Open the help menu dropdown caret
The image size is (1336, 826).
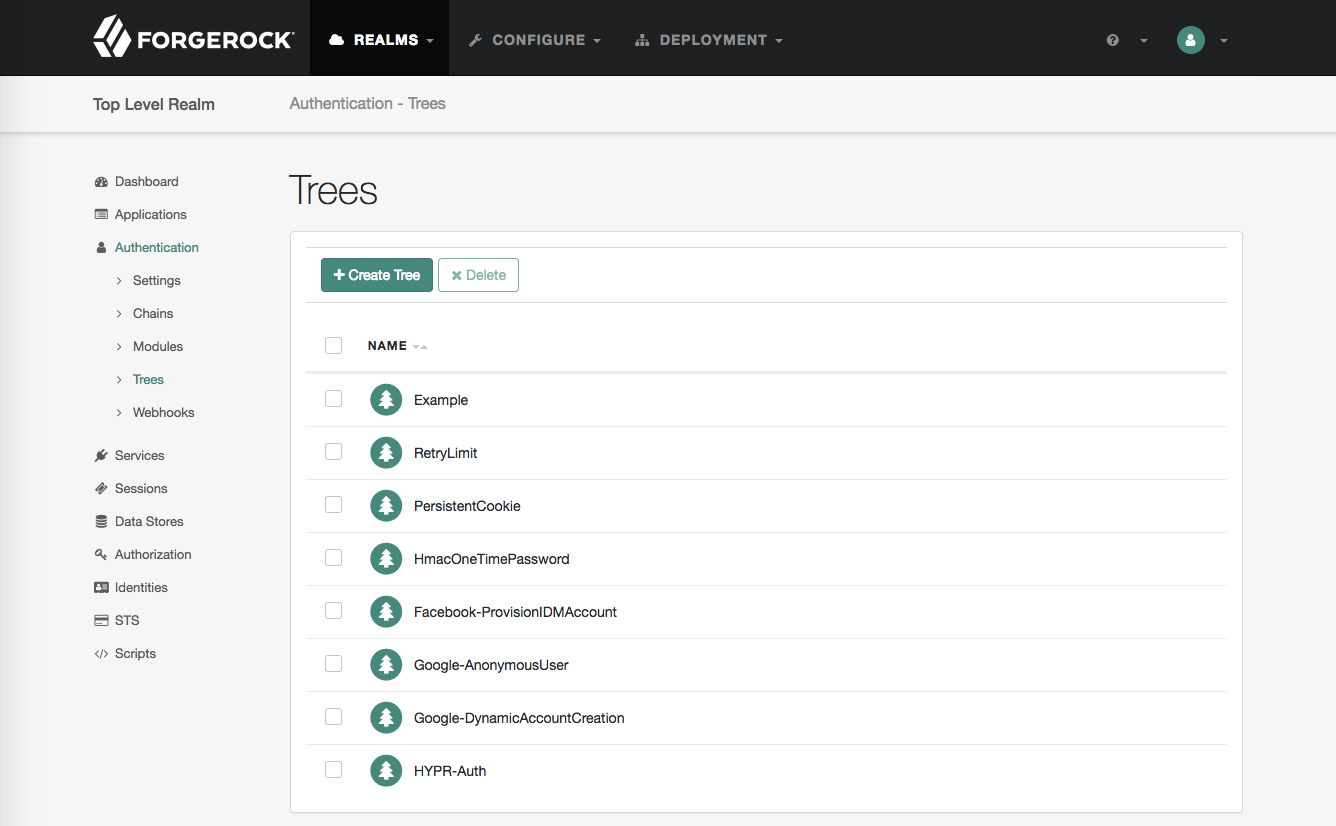[1144, 41]
